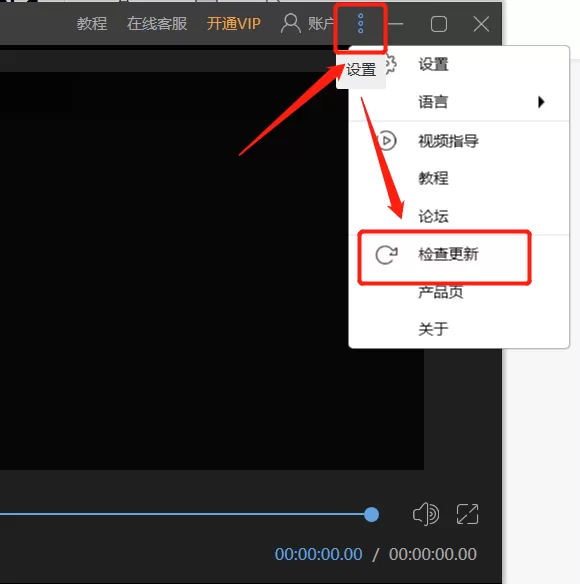Viewport: 580px width, 584px height.
Task: Open the three-dot settings menu icon
Action: coord(360,24)
